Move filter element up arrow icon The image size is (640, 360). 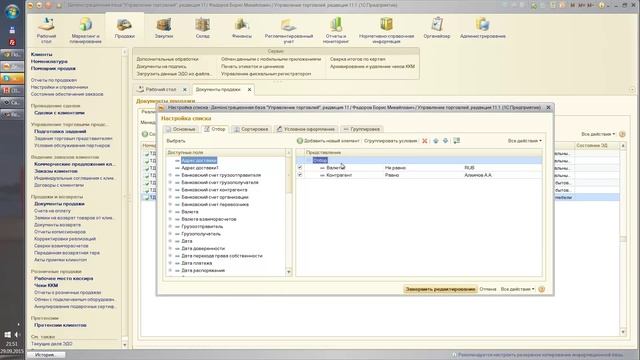click(x=436, y=141)
